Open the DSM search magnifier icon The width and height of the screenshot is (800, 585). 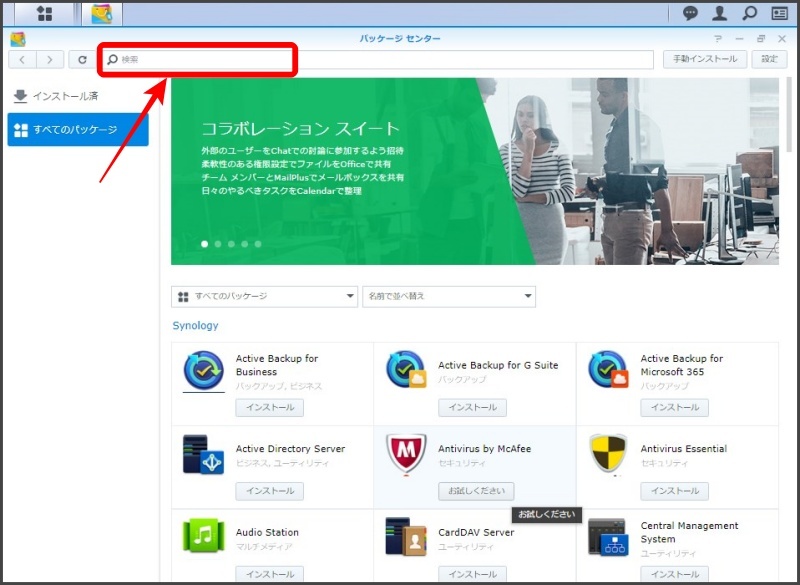click(749, 13)
